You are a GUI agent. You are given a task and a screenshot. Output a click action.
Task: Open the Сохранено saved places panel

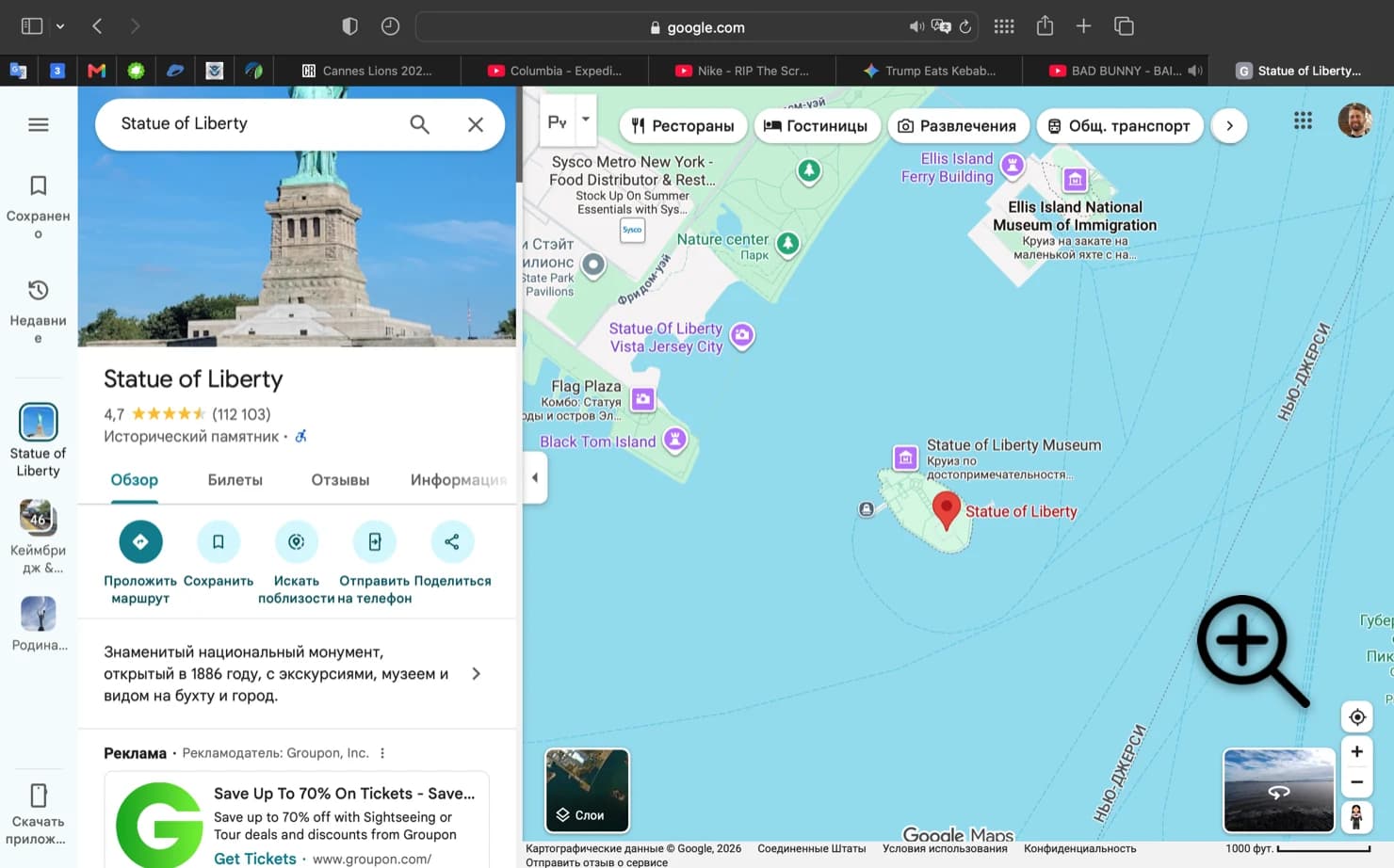click(39, 207)
